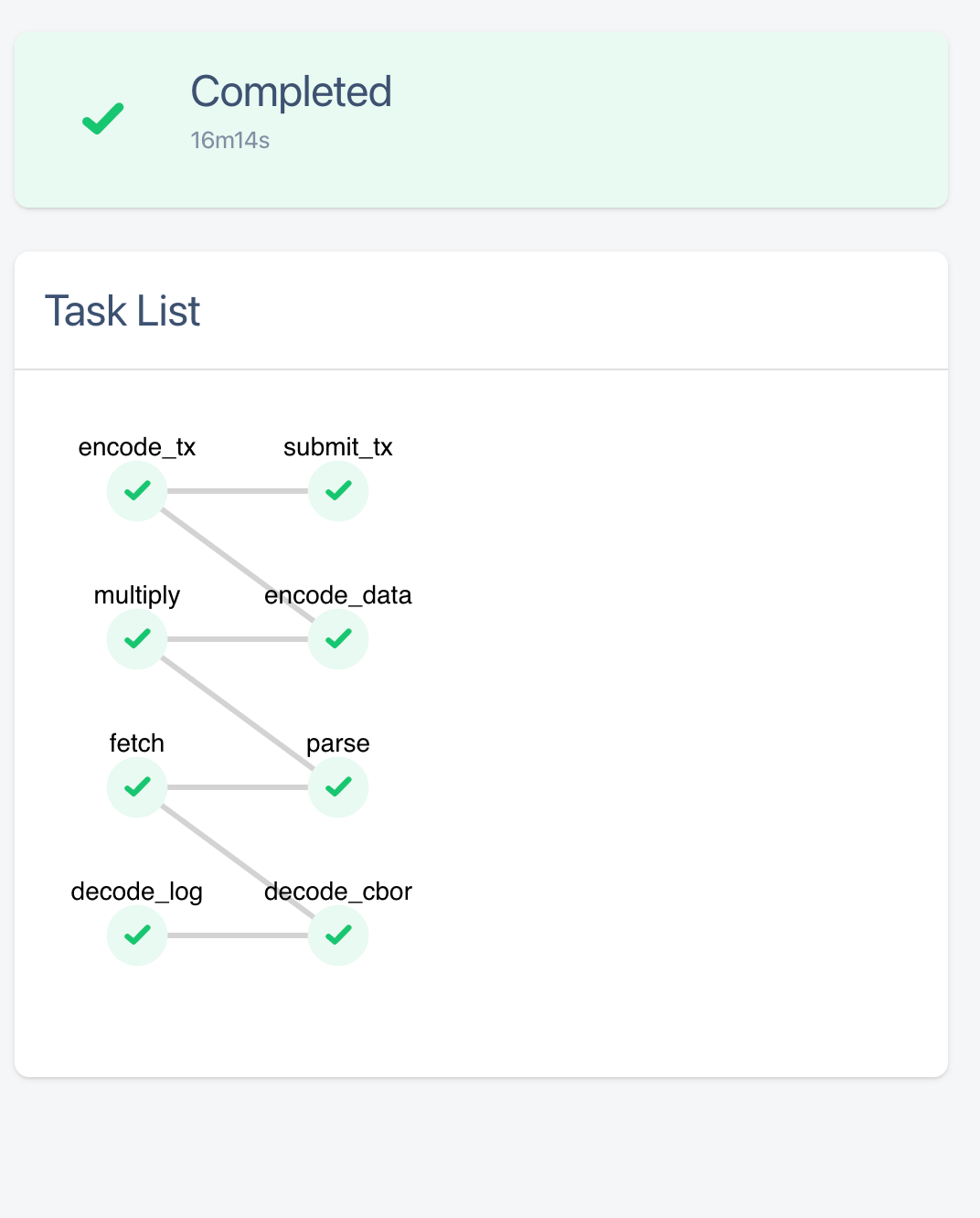980x1218 pixels.
Task: Select the parse task node icon
Action: click(338, 787)
